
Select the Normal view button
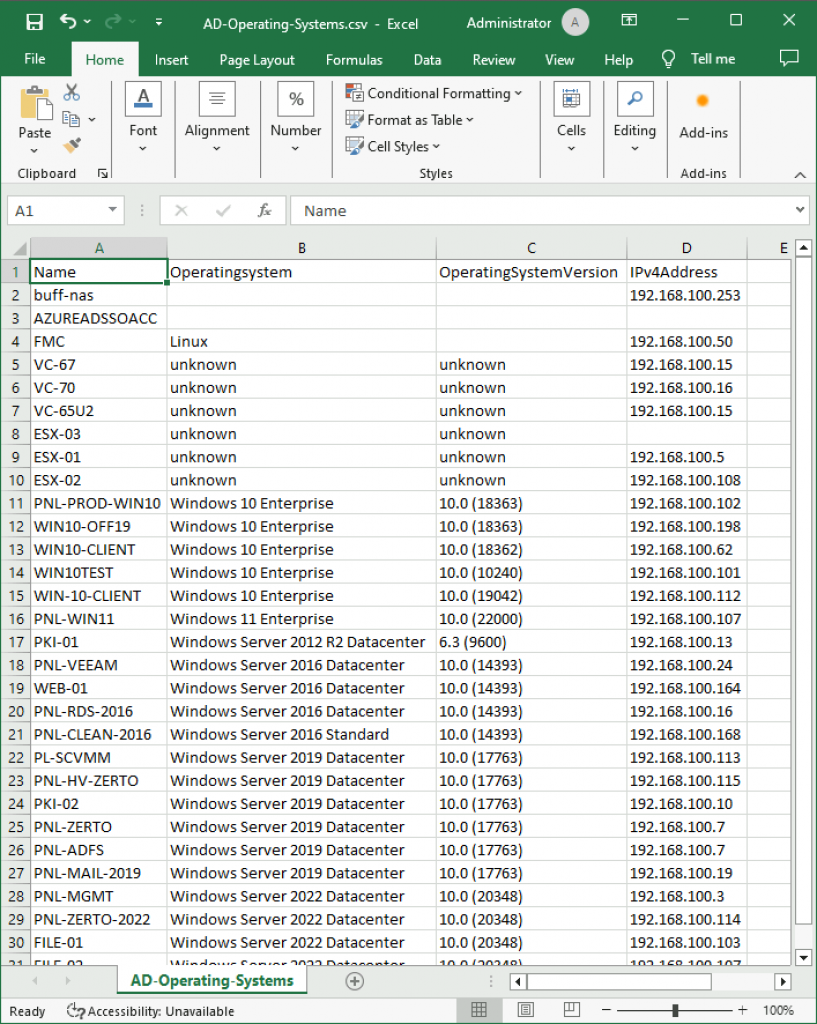pyautogui.click(x=479, y=1010)
